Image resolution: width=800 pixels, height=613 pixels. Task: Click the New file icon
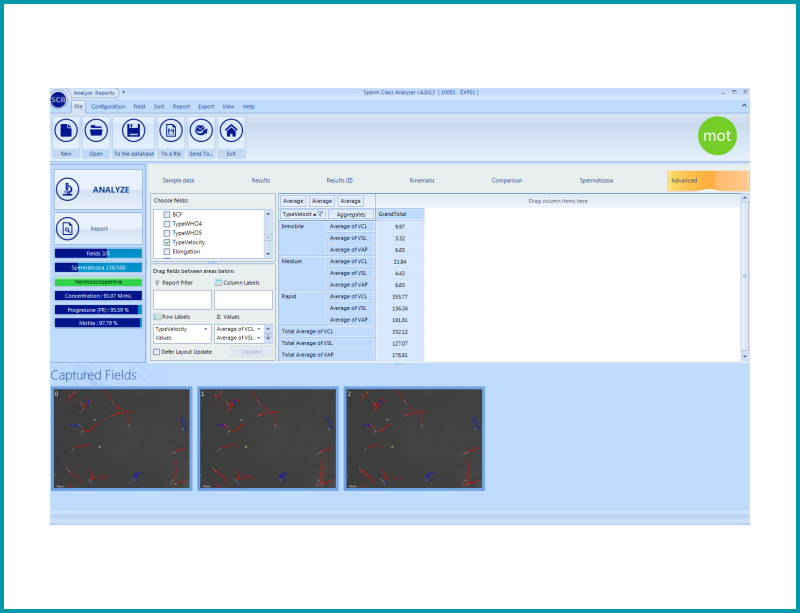(x=66, y=131)
